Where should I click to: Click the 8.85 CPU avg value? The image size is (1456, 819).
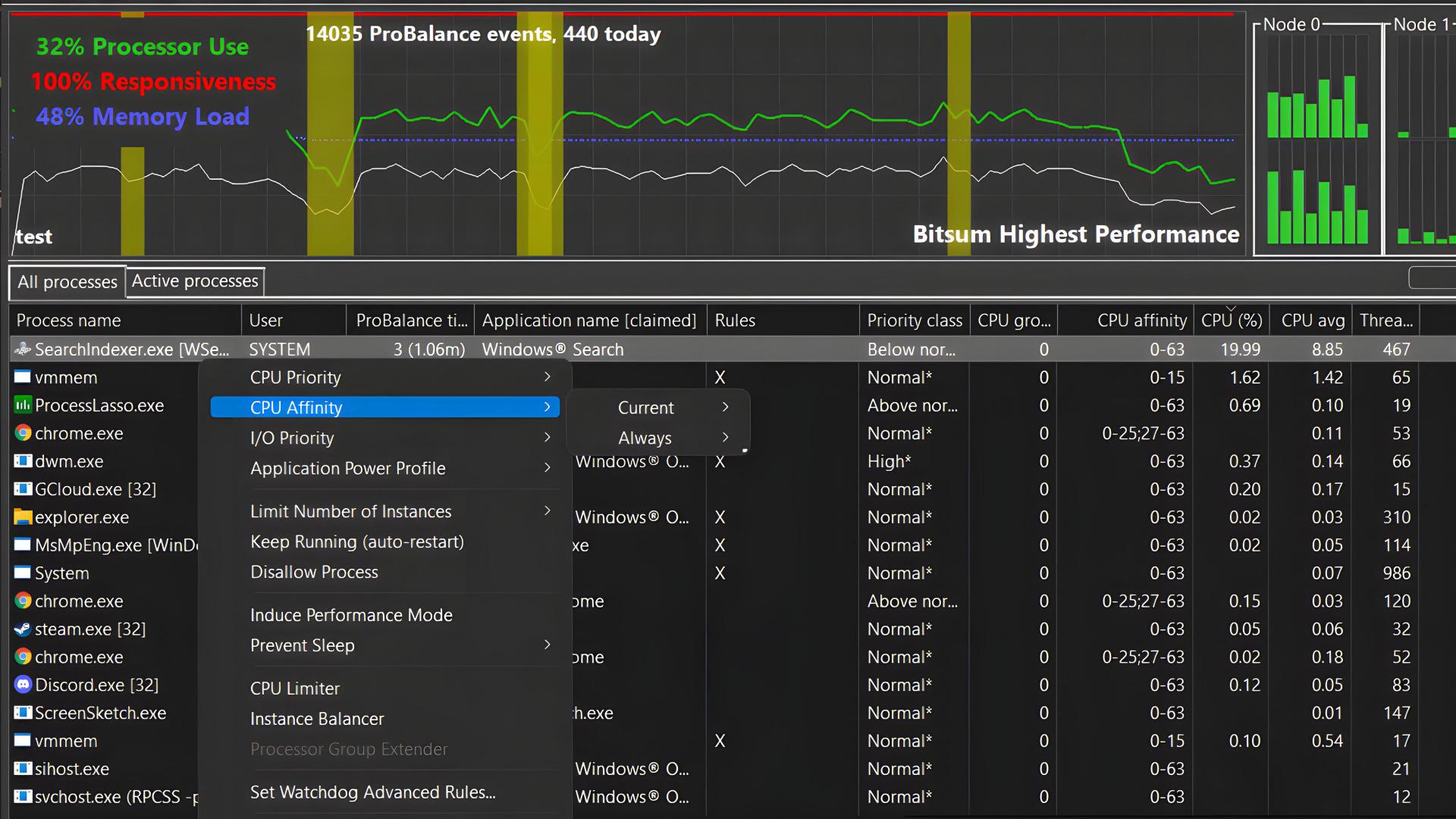click(1327, 350)
